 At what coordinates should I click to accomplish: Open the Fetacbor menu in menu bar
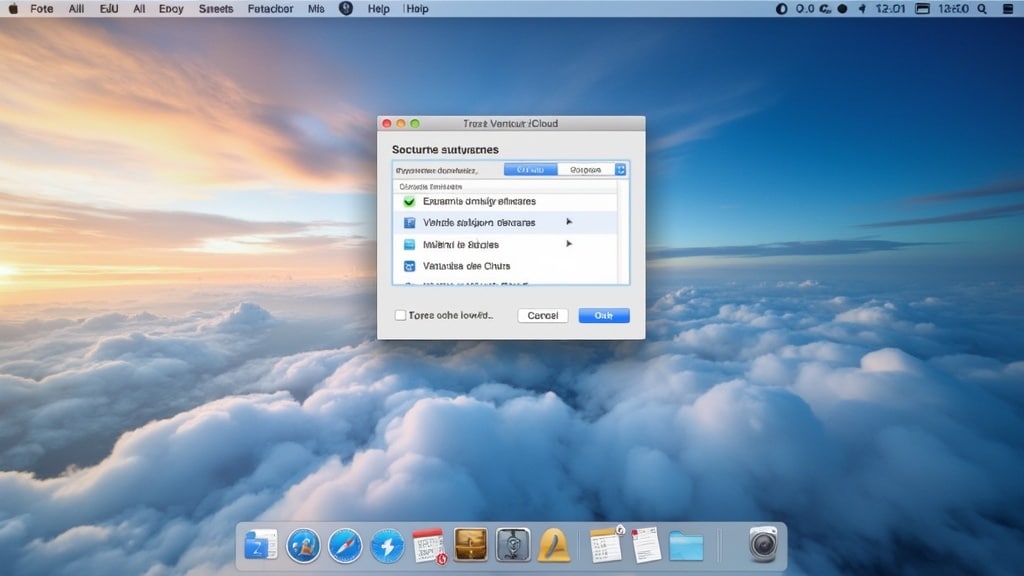click(x=270, y=8)
